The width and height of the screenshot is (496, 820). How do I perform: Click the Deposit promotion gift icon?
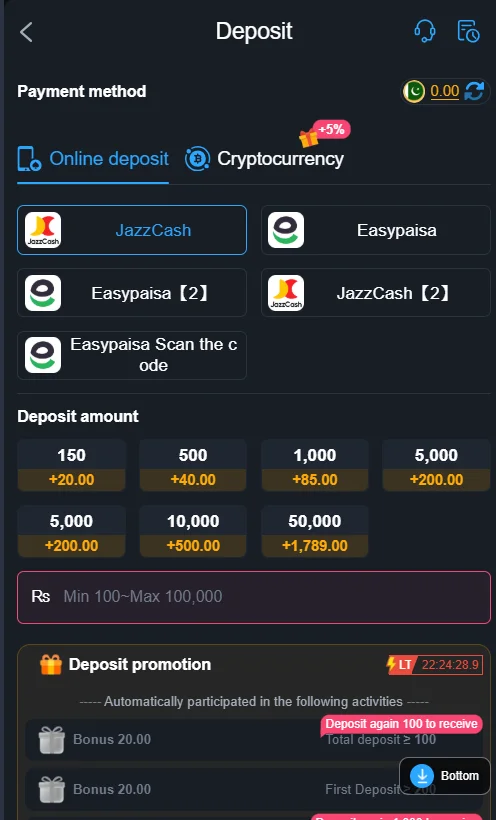(x=51, y=665)
